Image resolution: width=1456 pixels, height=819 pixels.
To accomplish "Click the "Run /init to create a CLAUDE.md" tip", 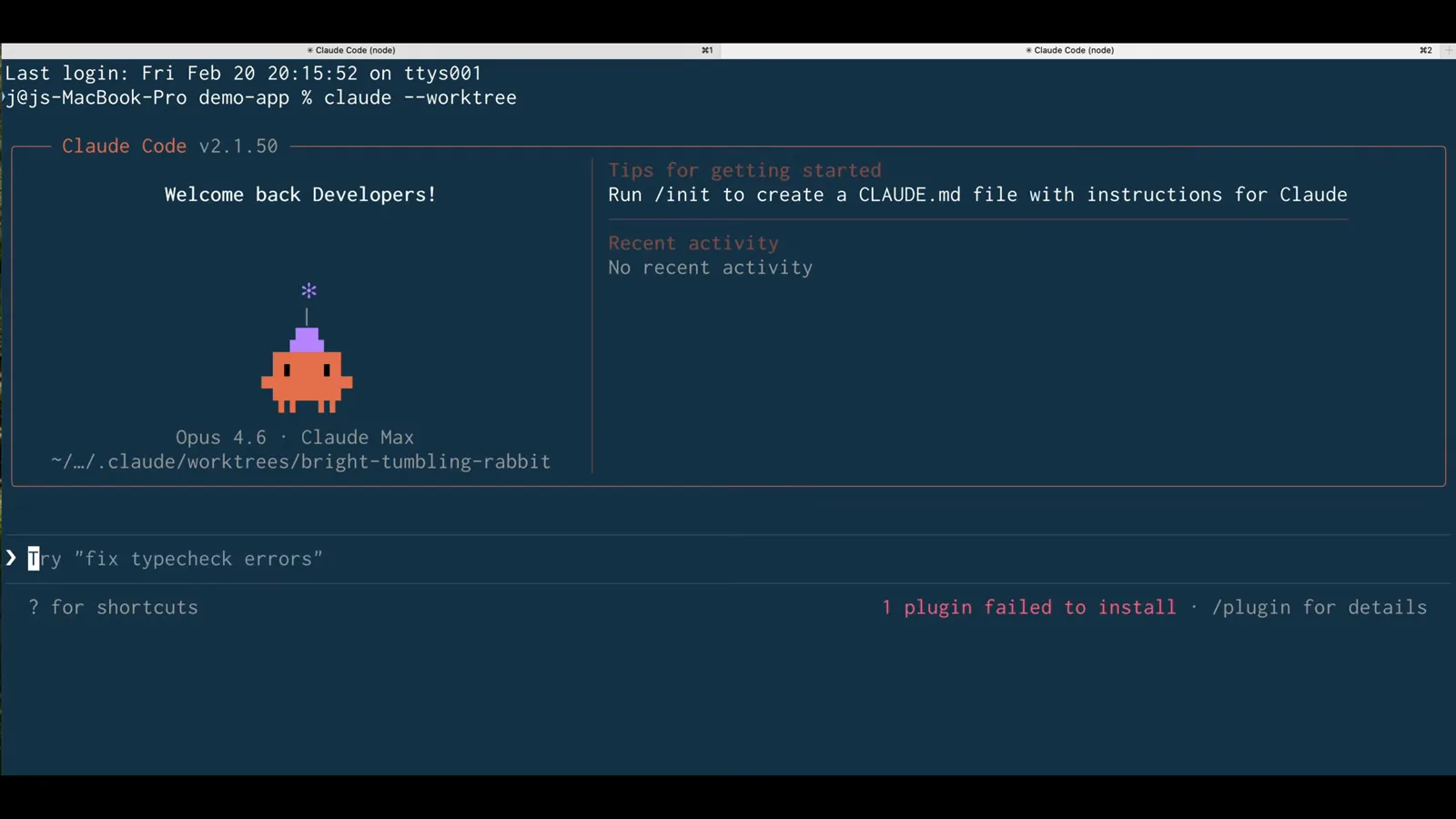I will [x=977, y=195].
